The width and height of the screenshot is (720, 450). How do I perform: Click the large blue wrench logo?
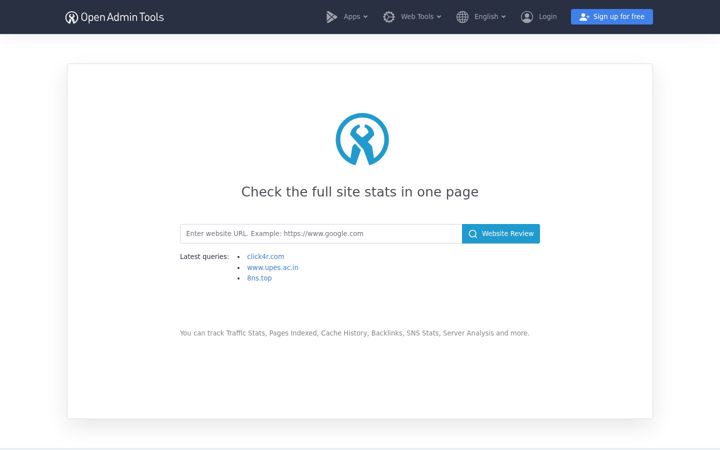(362, 139)
